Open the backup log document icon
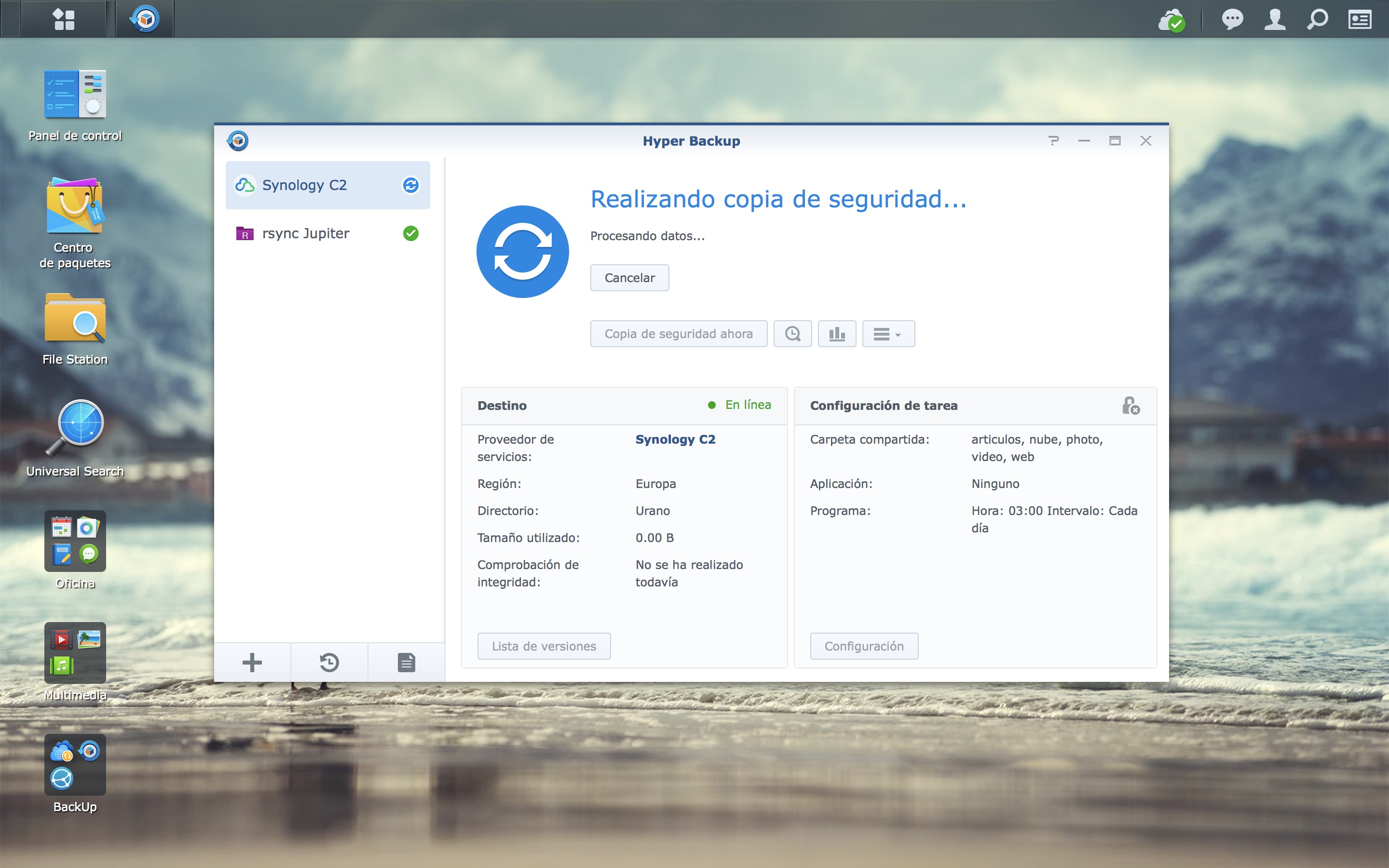 pyautogui.click(x=407, y=663)
